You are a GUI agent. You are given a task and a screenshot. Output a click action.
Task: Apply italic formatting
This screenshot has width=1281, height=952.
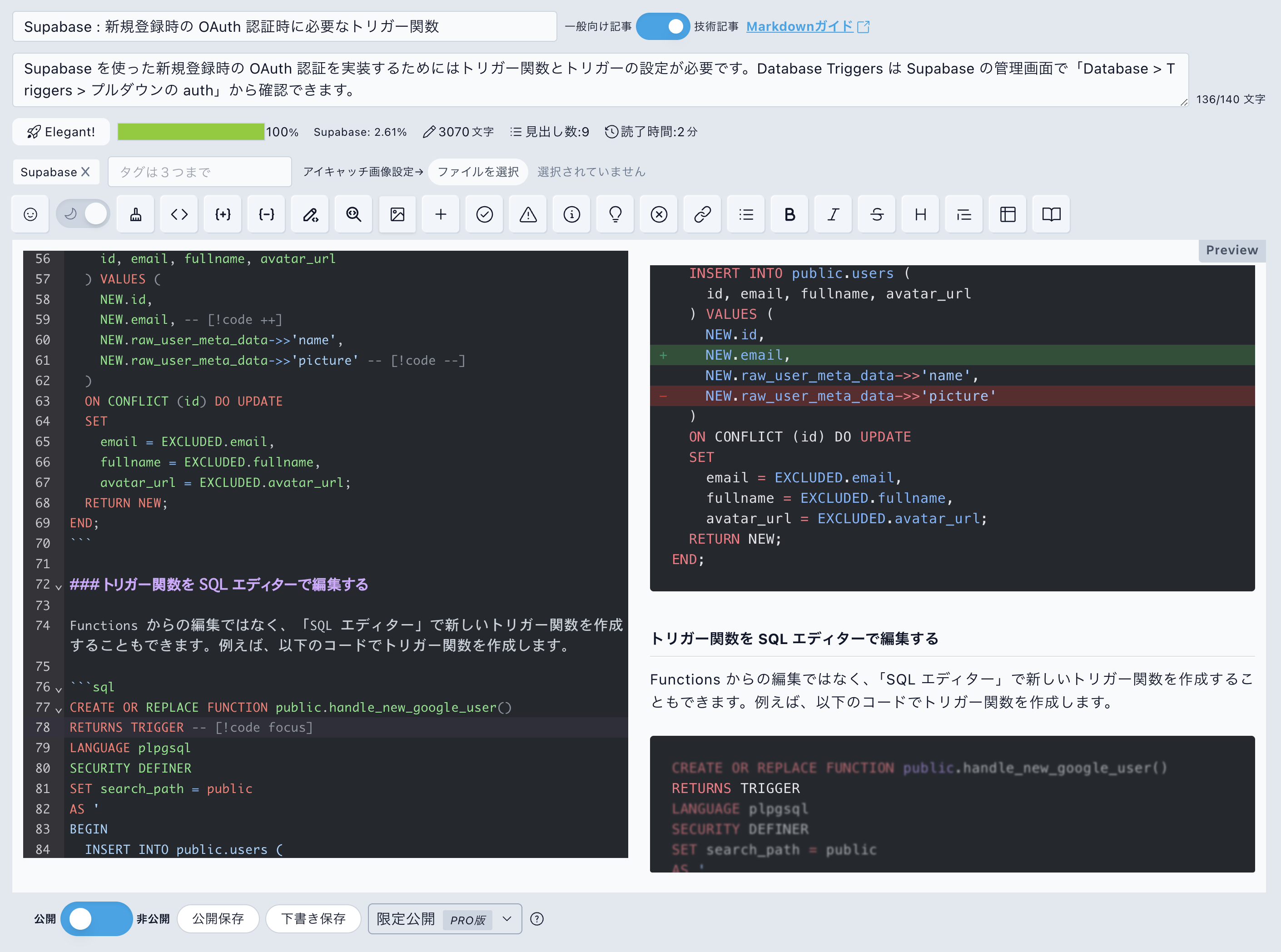[x=833, y=214]
